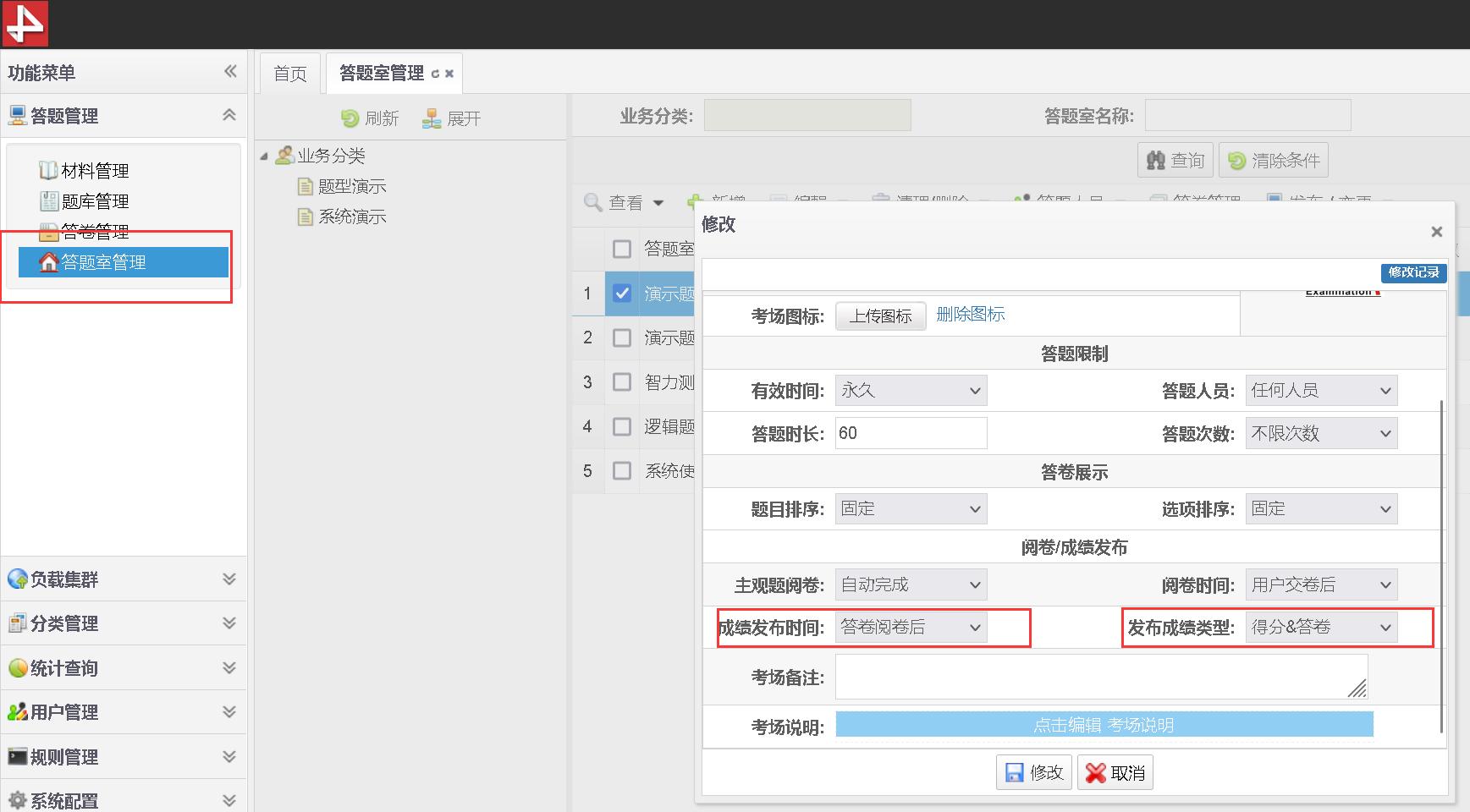The image size is (1470, 812).
Task: Open the 主观题阅卷 dropdown
Action: tap(911, 584)
